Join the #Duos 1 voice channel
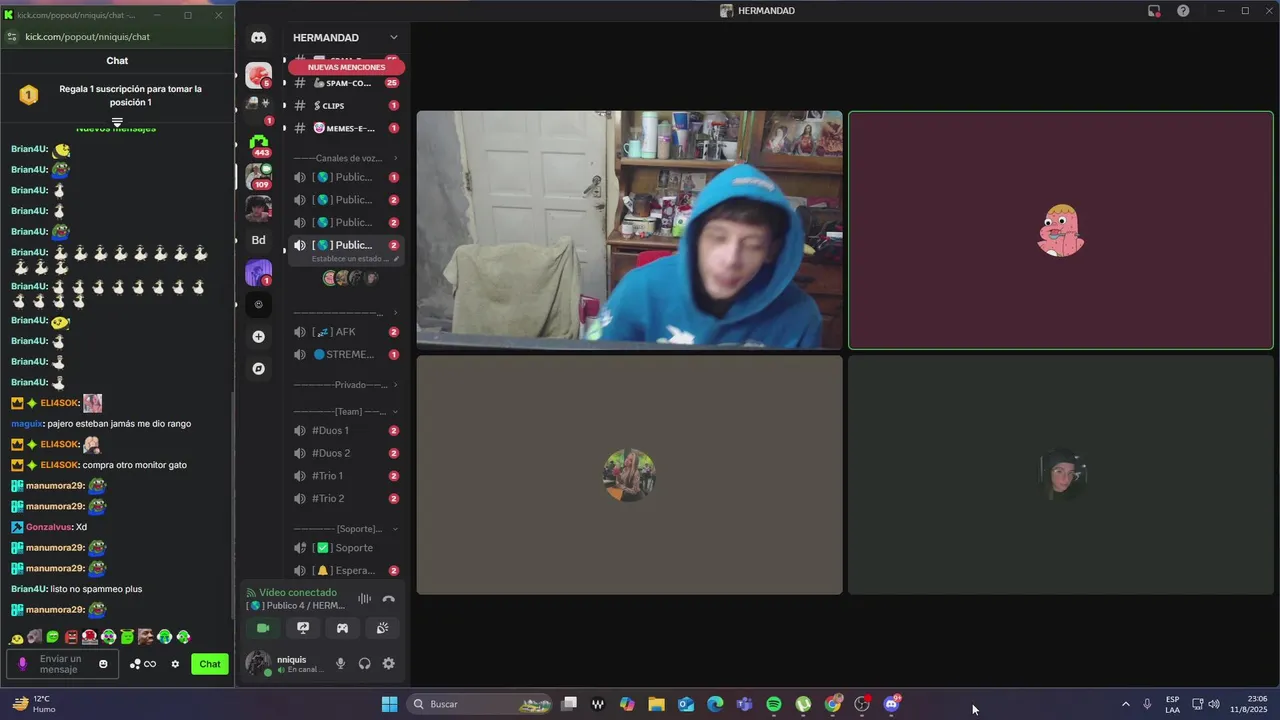Viewport: 1280px width, 720px height. point(345,430)
